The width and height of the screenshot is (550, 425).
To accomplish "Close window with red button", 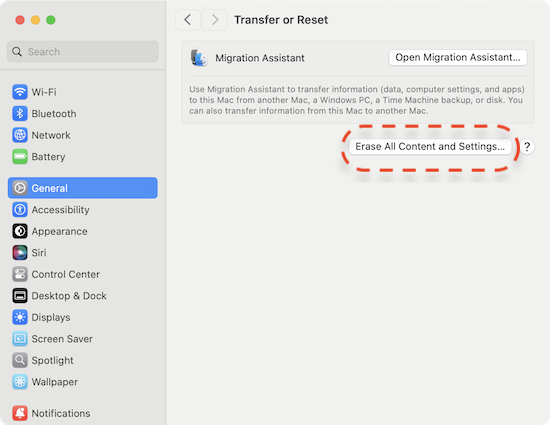I will coord(20,20).
